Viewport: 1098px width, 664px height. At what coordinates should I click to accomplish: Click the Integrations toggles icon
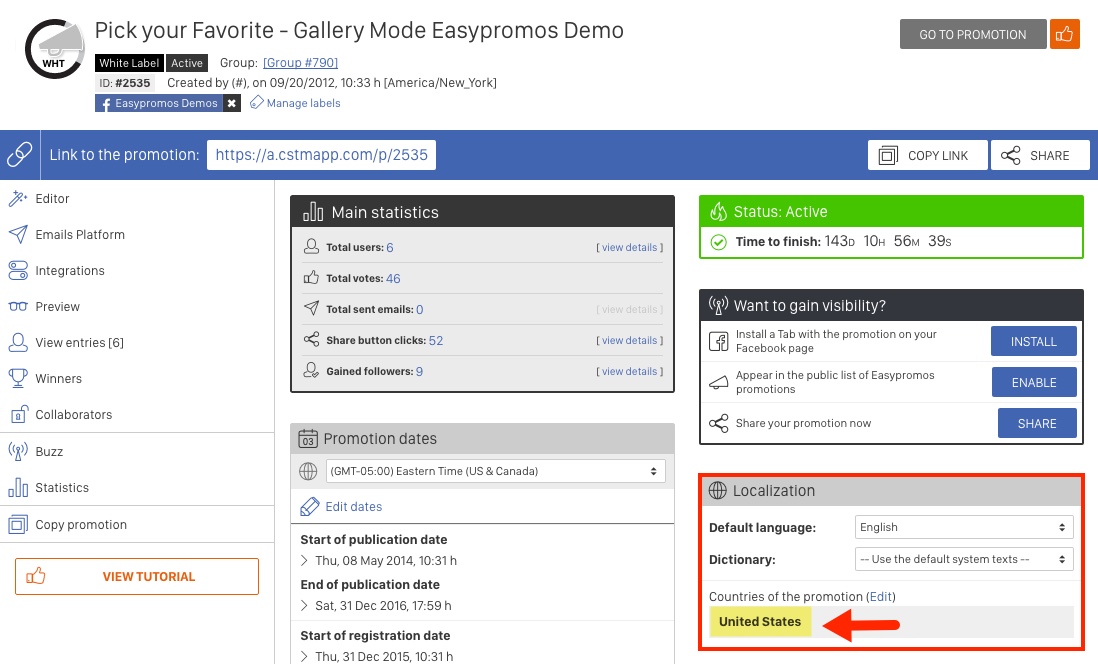(x=18, y=270)
